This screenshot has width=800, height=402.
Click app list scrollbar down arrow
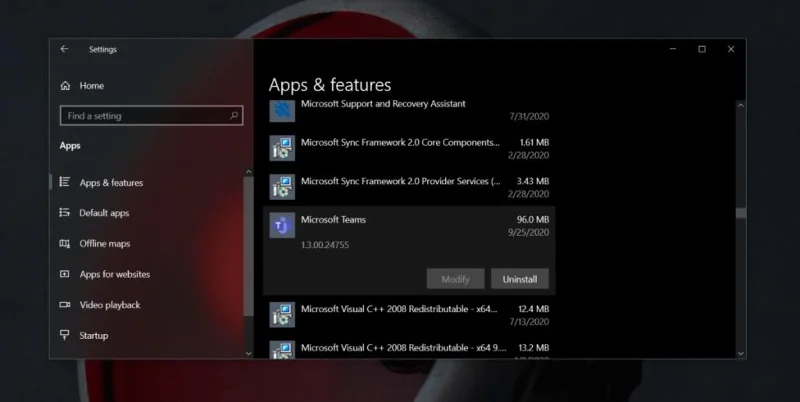(x=740, y=353)
